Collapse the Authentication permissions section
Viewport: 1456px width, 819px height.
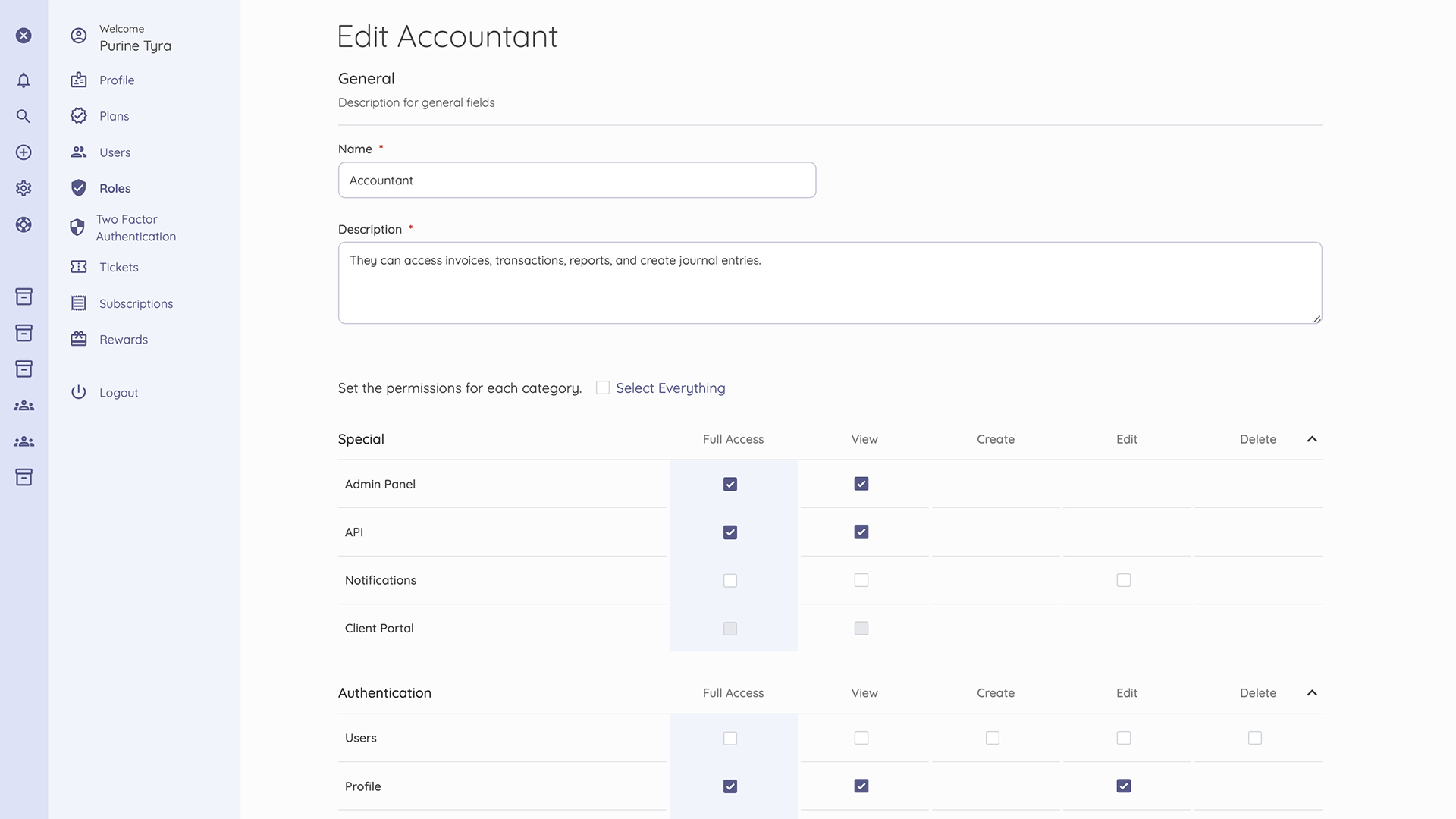pyautogui.click(x=1312, y=692)
